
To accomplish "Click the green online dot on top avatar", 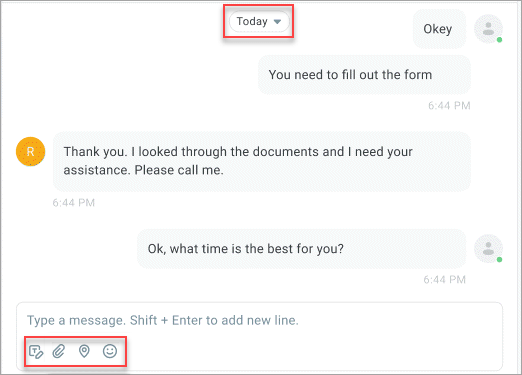I will [x=499, y=40].
